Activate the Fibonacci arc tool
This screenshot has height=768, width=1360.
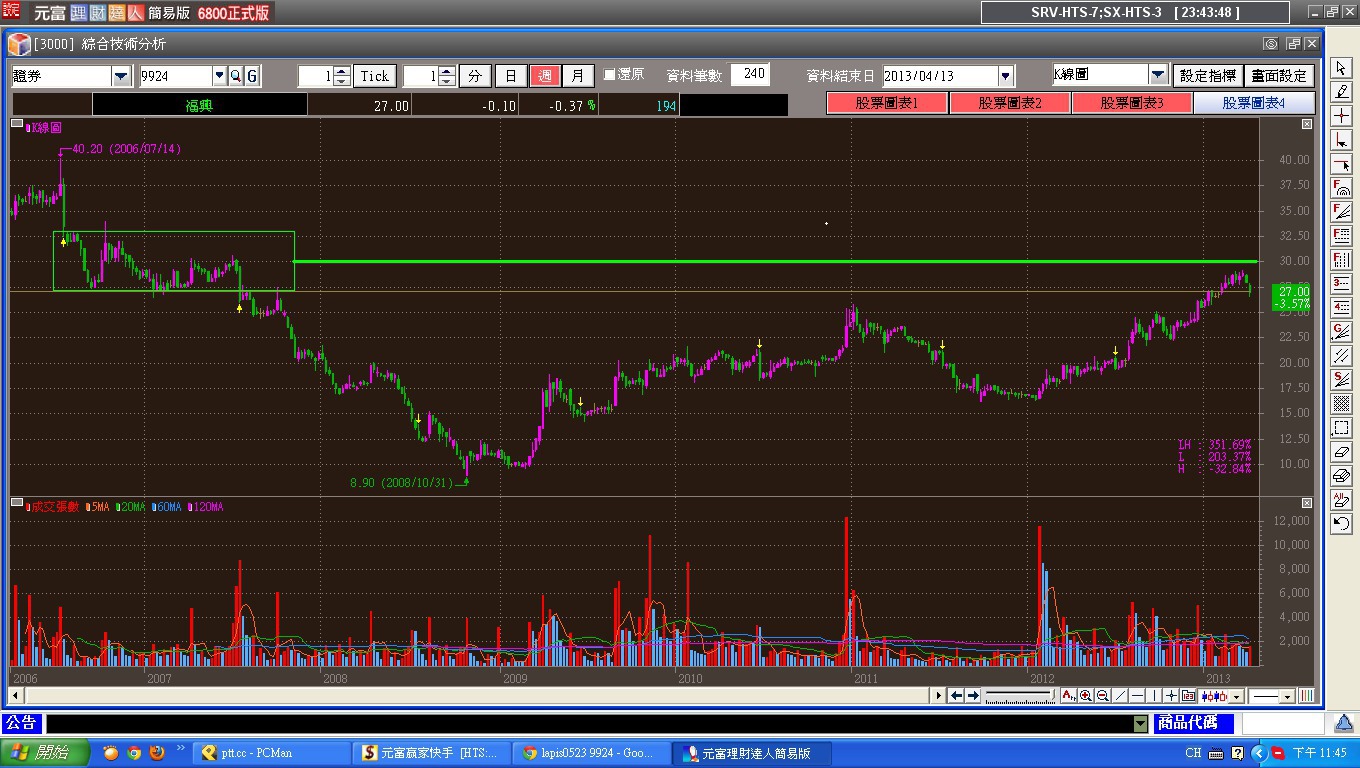click(1341, 188)
